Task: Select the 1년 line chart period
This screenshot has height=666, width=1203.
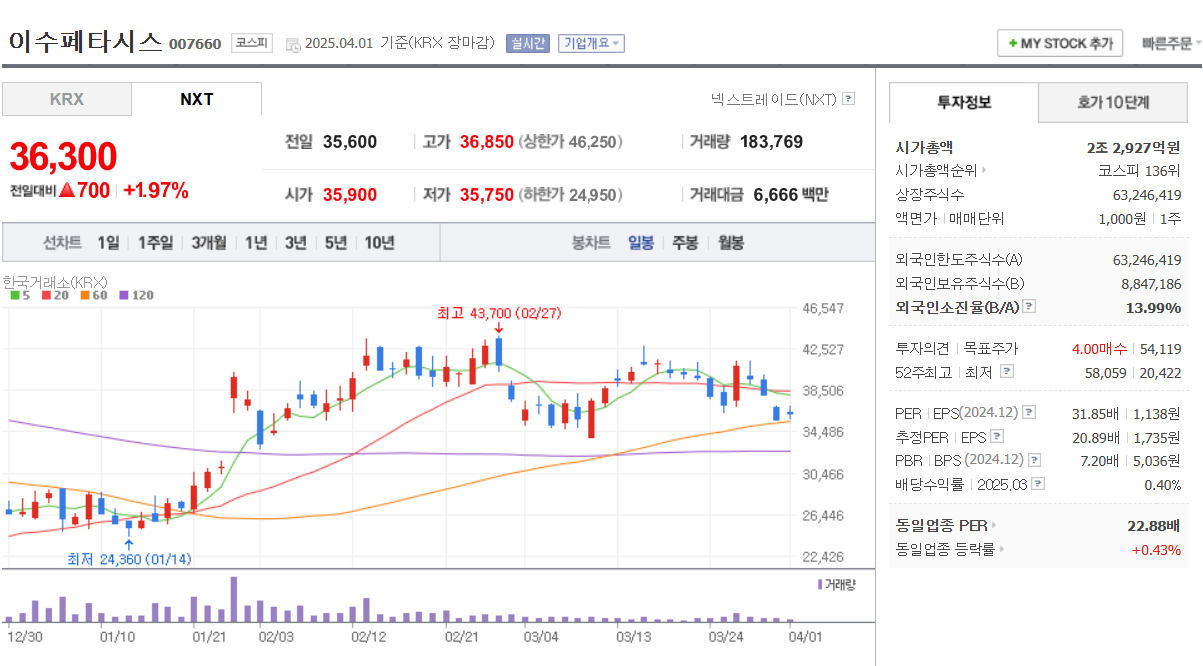Action: pos(256,243)
